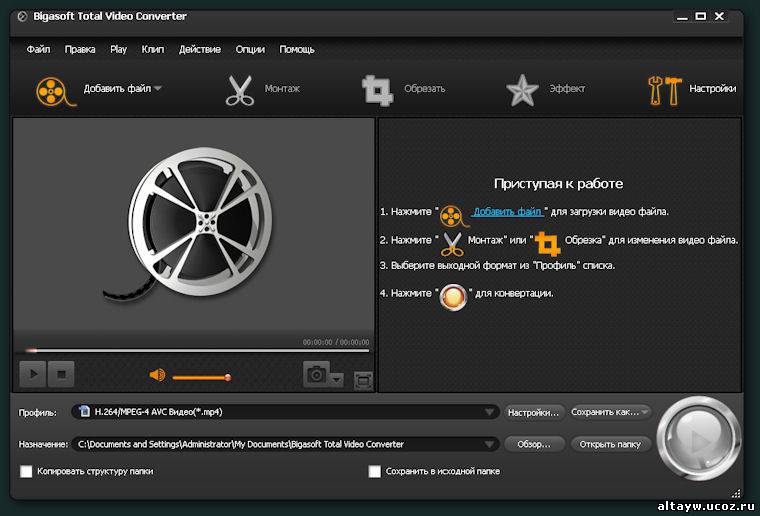
Task: Open the Правка menu
Action: point(80,49)
